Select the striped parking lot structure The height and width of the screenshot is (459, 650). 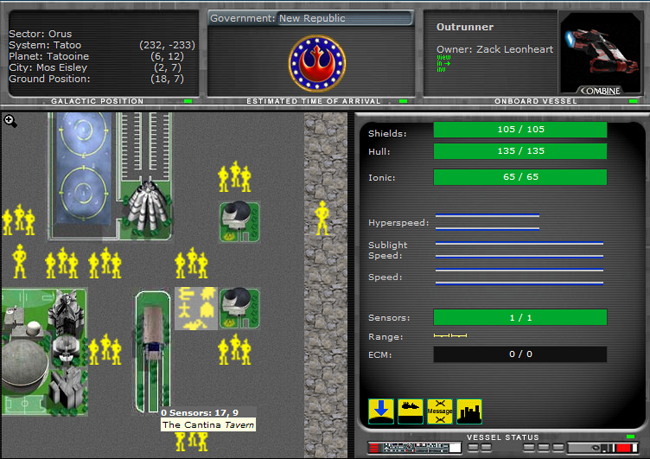click(x=144, y=145)
